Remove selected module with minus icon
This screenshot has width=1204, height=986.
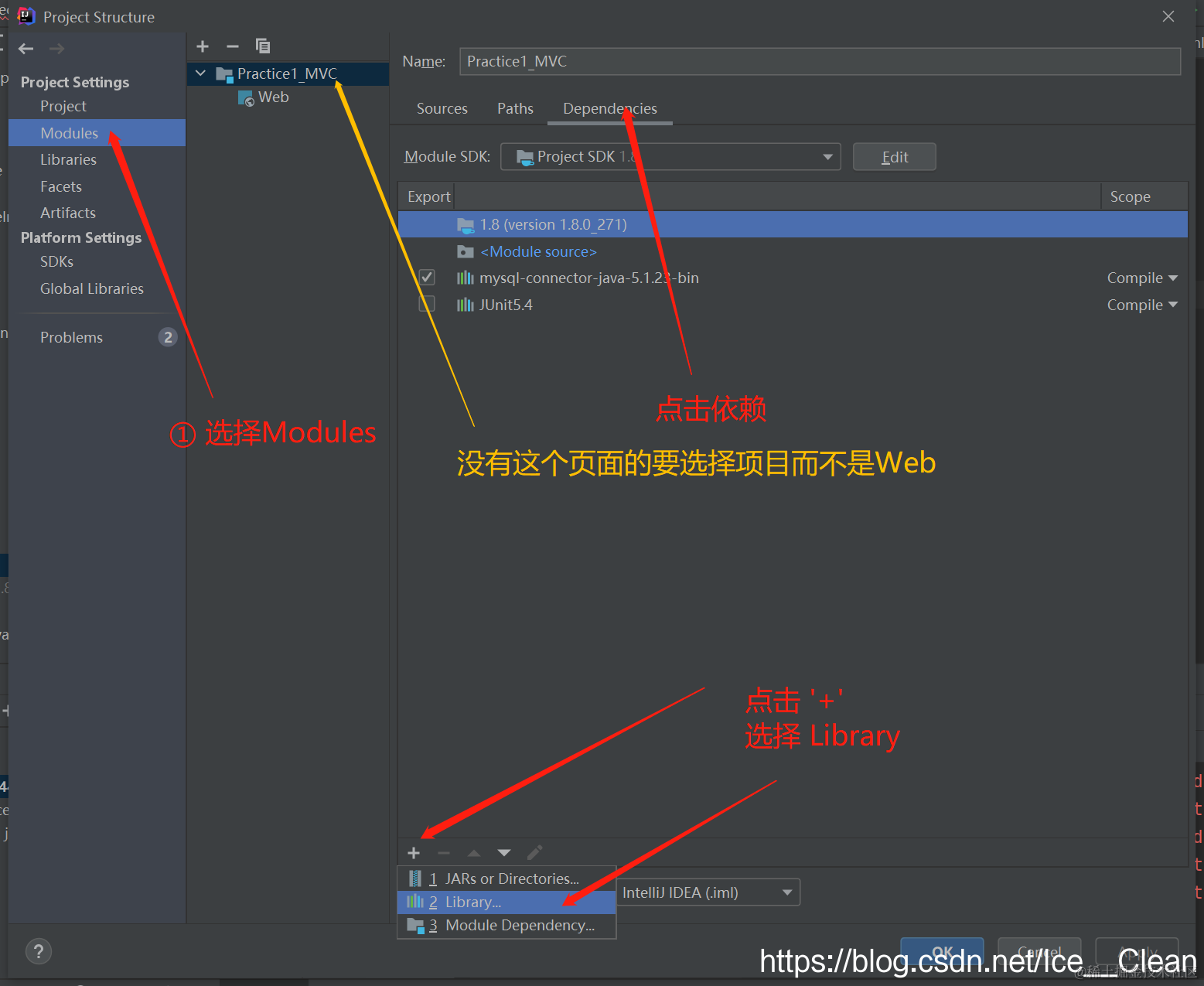(232, 46)
